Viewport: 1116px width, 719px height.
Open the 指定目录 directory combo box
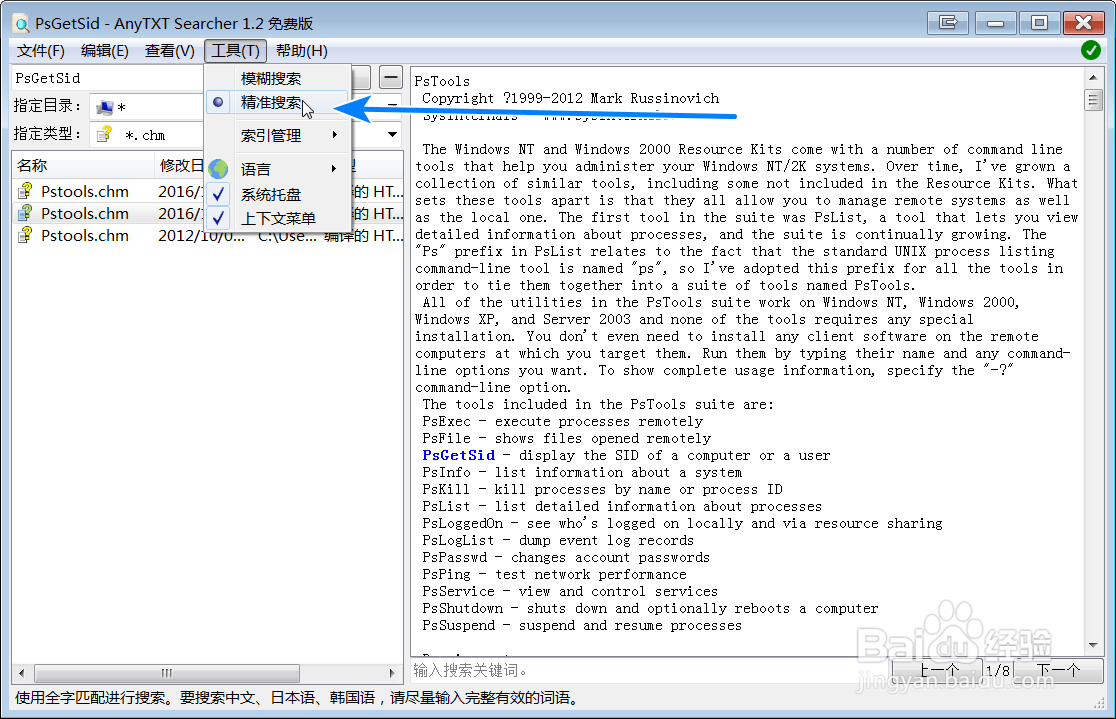[246, 107]
